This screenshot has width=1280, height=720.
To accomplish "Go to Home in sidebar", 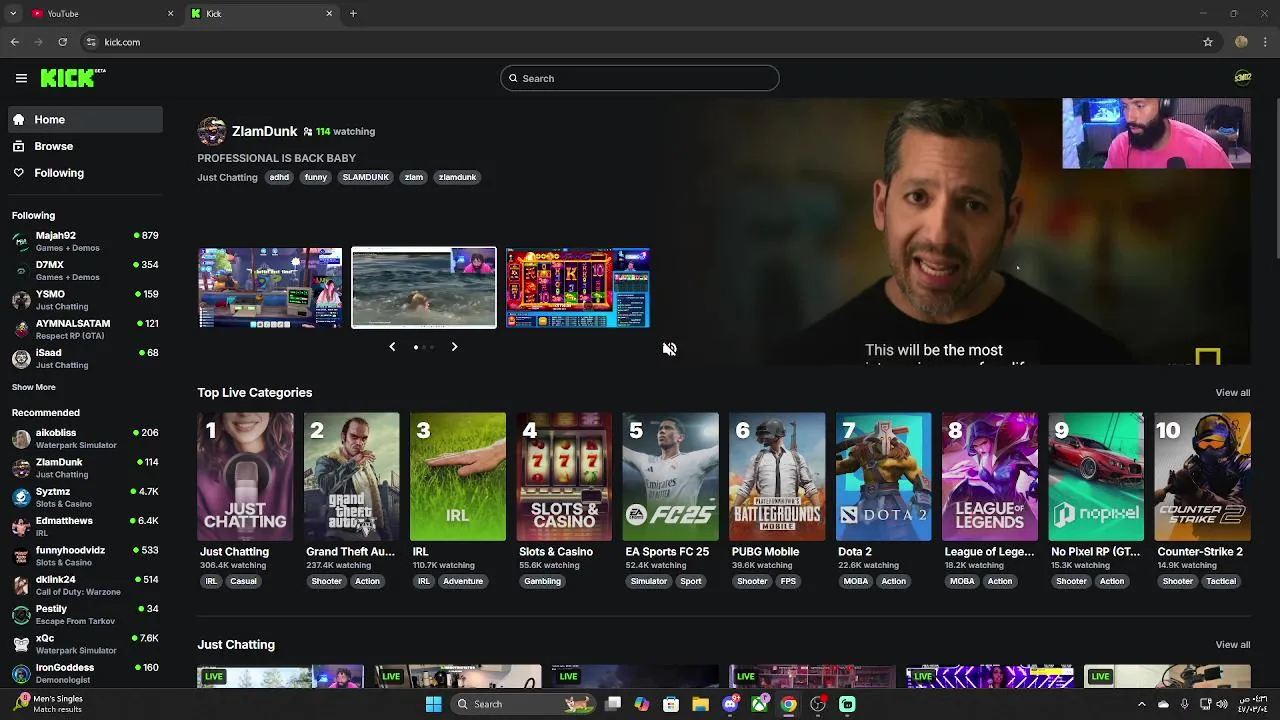I will tap(85, 119).
